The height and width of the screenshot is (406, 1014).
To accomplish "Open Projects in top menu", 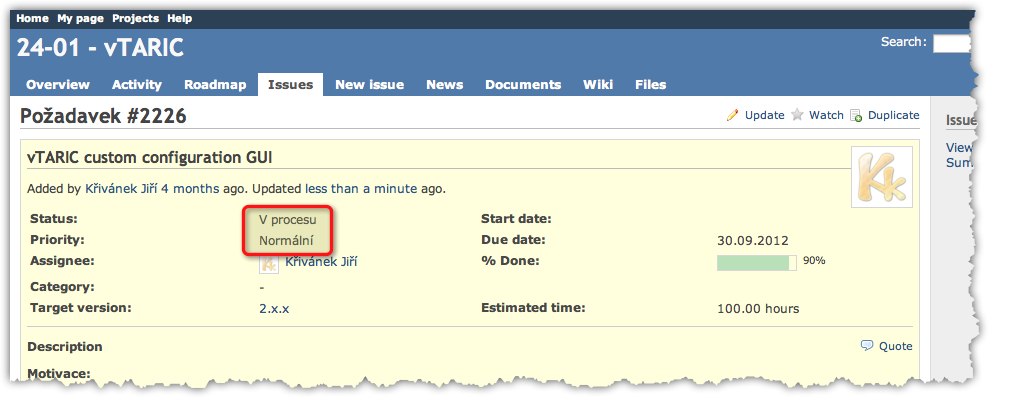I will (x=136, y=18).
